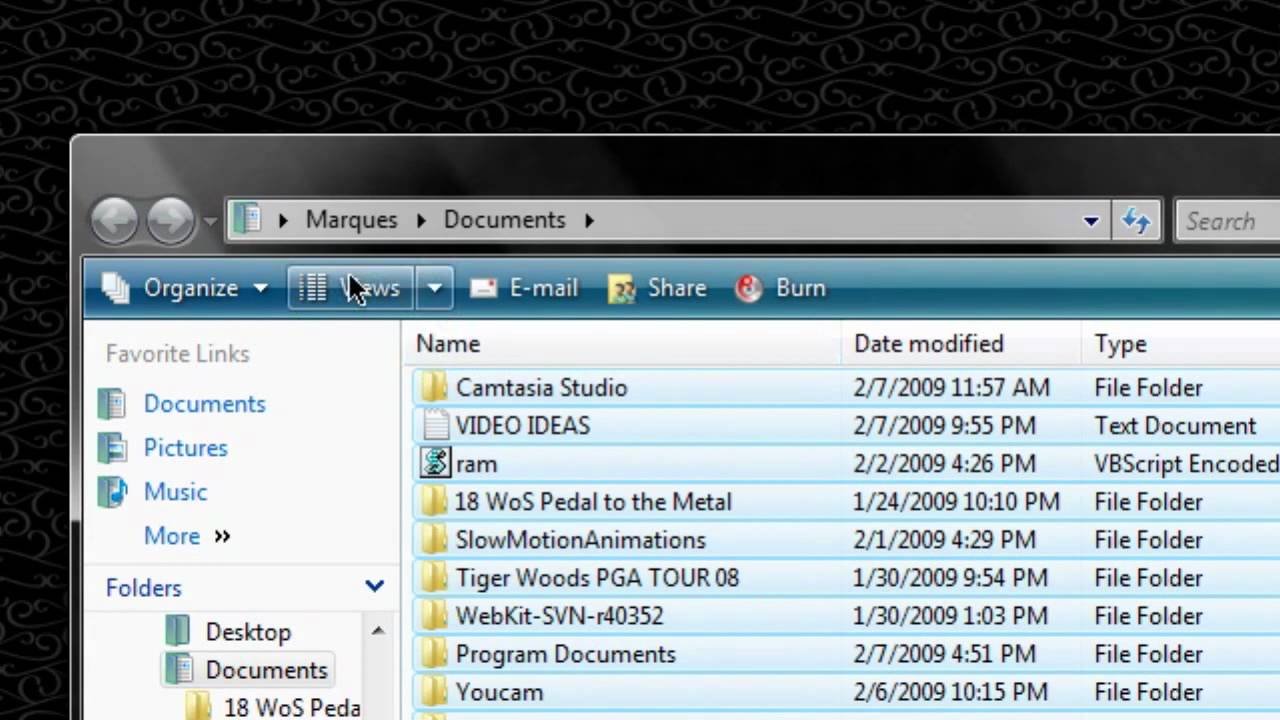Screen dimensions: 1280x720
Task: Open the Views dropdown arrow
Action: [x=434, y=288]
